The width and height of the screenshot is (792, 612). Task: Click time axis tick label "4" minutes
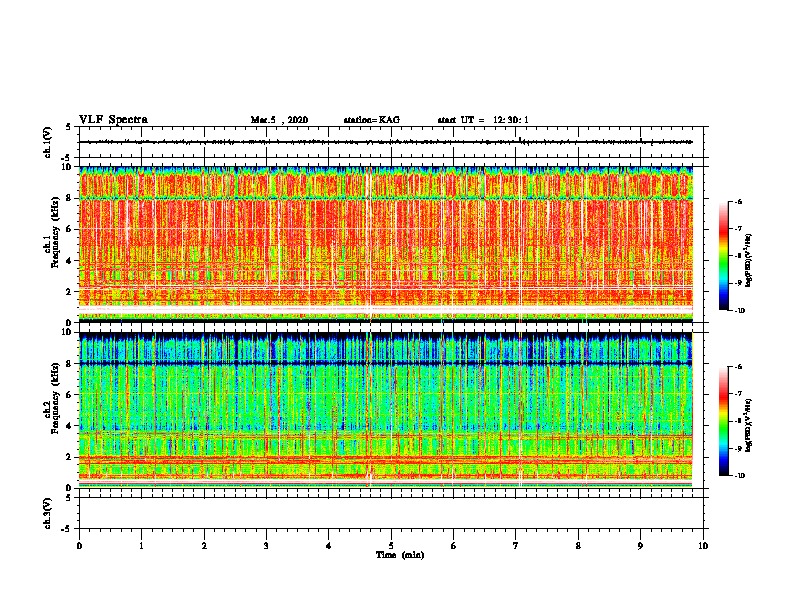[329, 546]
